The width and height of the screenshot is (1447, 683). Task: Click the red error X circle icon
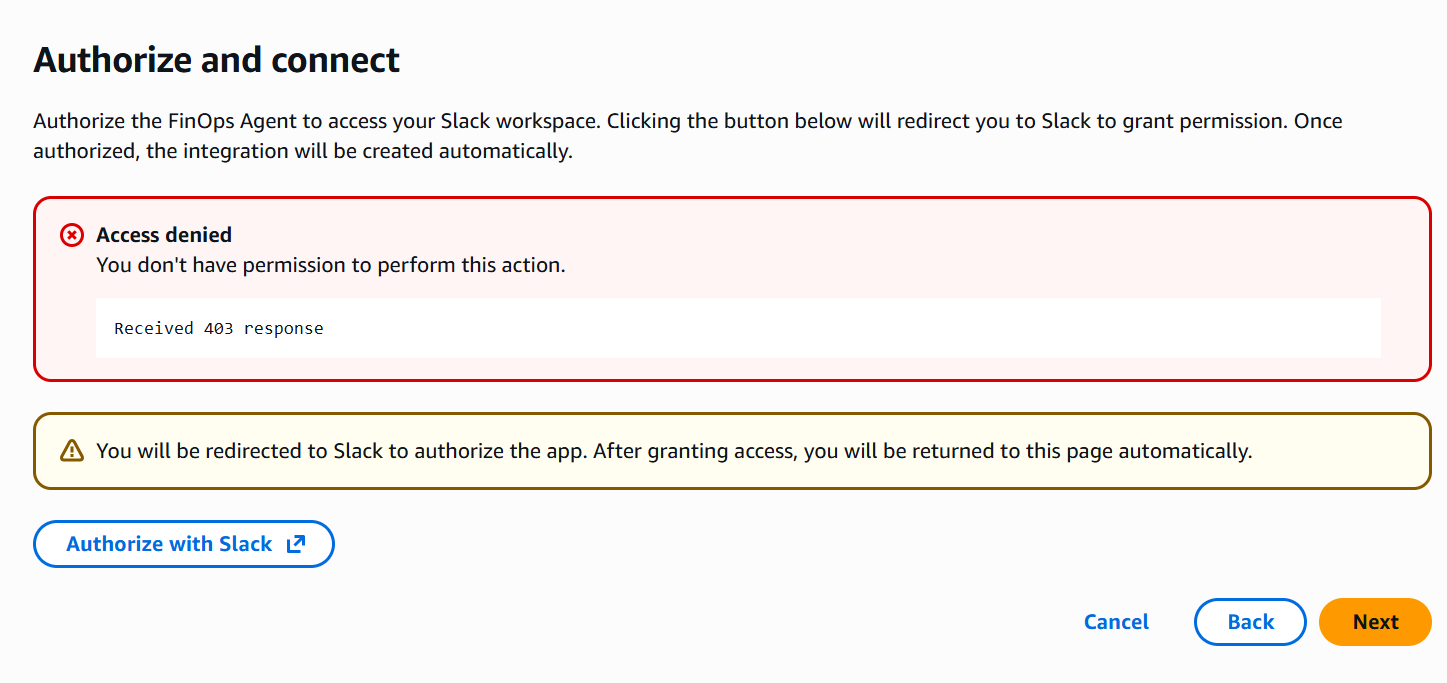pyautogui.click(x=72, y=235)
